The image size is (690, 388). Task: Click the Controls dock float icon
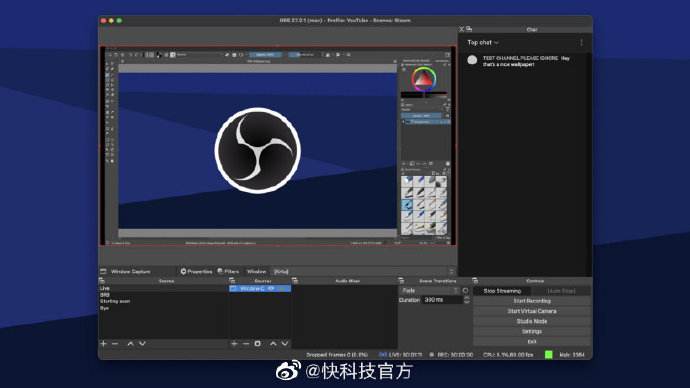pyautogui.click(x=475, y=281)
